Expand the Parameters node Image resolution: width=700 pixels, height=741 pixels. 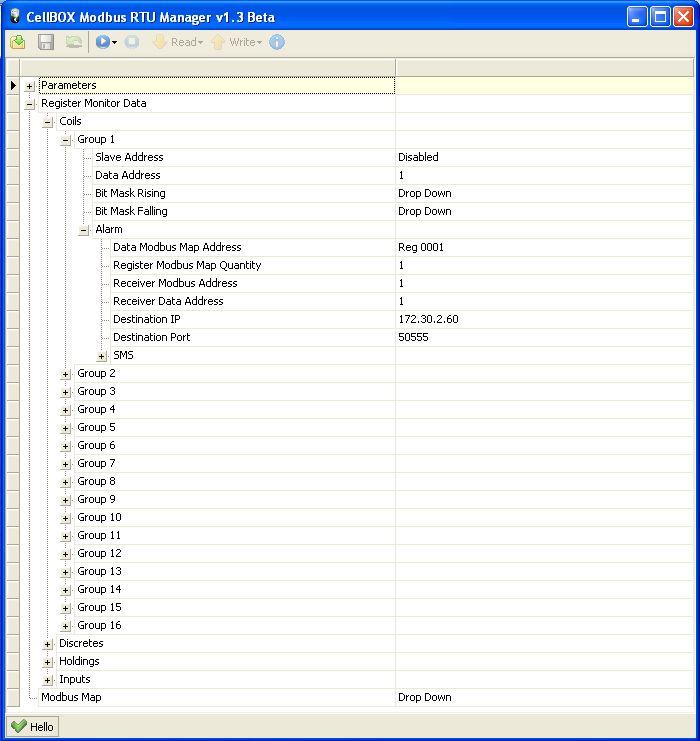pyautogui.click(x=29, y=86)
